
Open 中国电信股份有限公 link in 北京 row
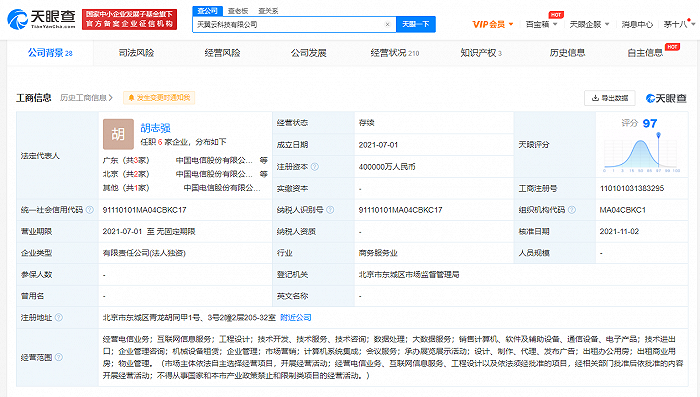214,174
